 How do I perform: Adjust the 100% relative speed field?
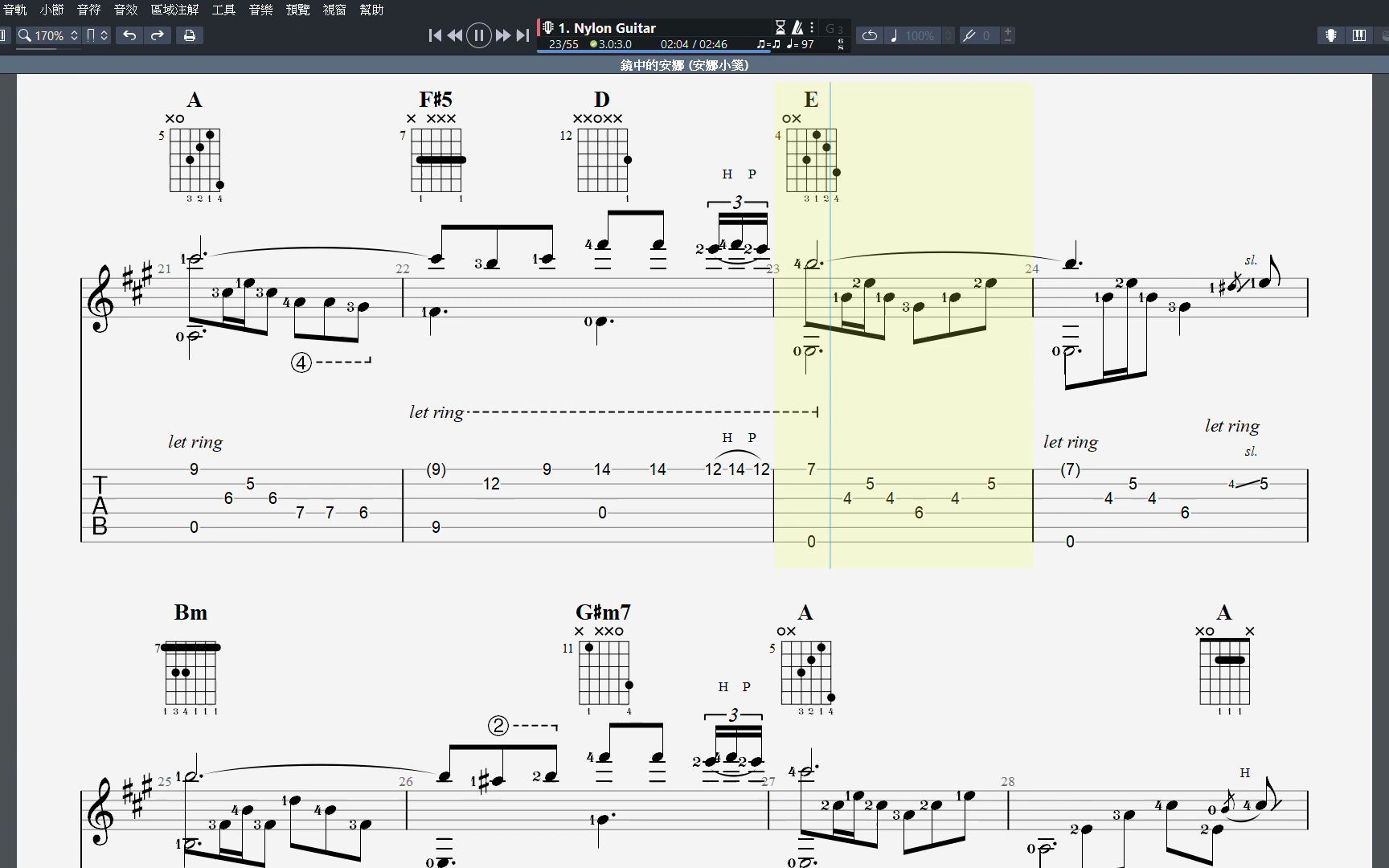(920, 35)
